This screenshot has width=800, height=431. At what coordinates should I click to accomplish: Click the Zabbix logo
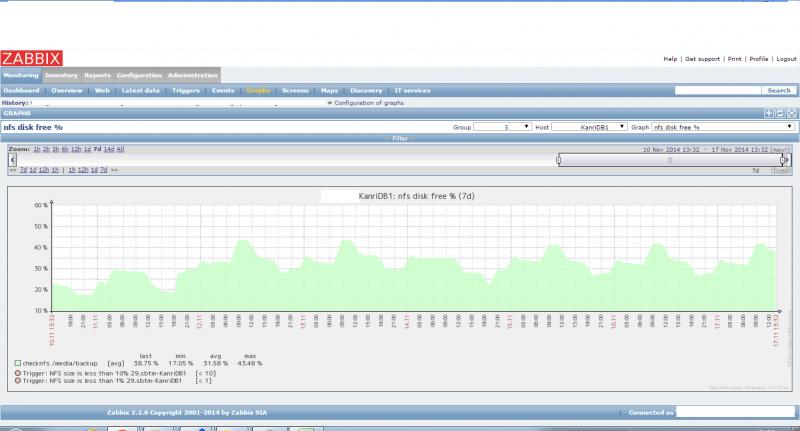click(33, 58)
